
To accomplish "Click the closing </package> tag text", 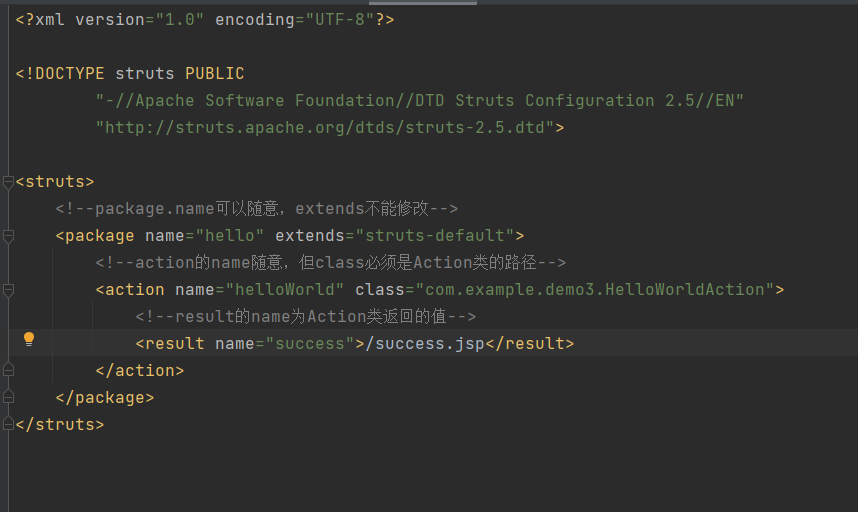I will pos(105,398).
